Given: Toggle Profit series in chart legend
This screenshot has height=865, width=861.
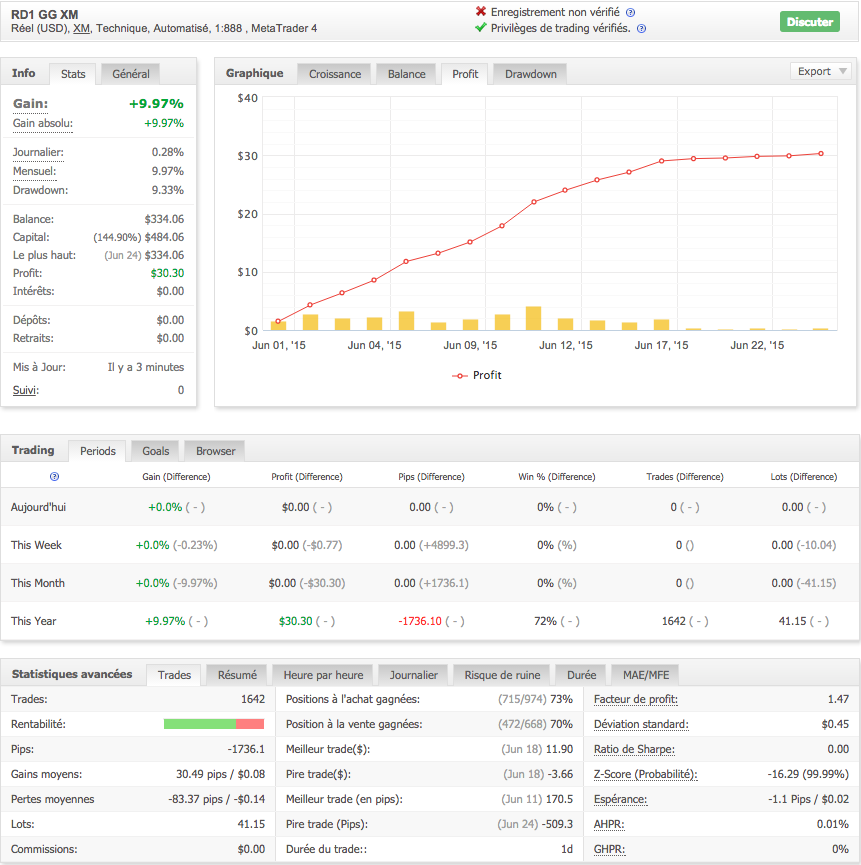Looking at the screenshot, I should click(477, 375).
